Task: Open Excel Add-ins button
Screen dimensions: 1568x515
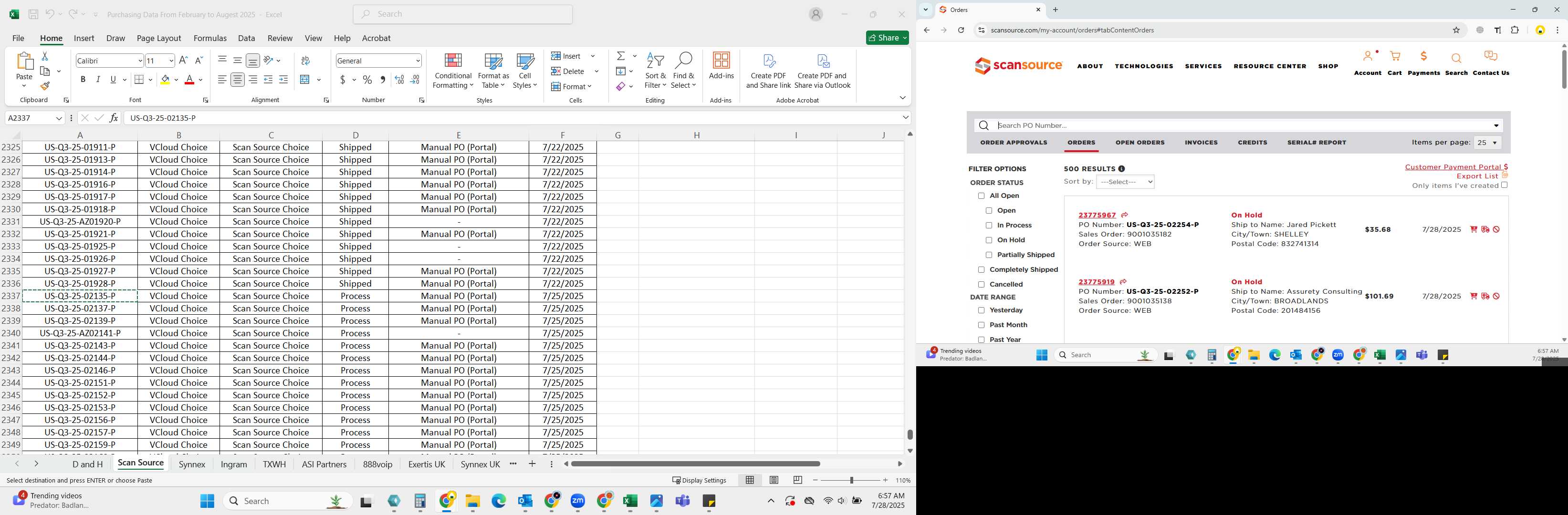Action: point(721,66)
